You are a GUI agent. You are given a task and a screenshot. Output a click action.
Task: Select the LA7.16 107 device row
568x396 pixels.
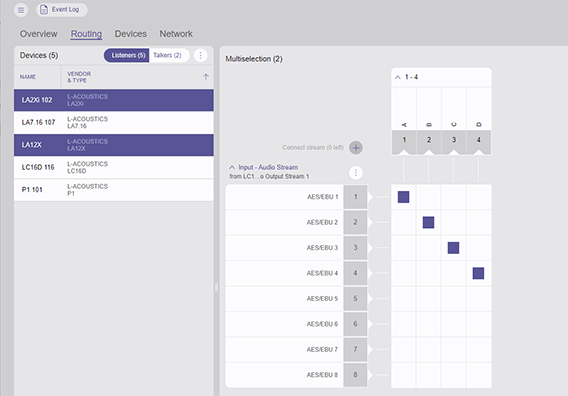click(x=114, y=122)
